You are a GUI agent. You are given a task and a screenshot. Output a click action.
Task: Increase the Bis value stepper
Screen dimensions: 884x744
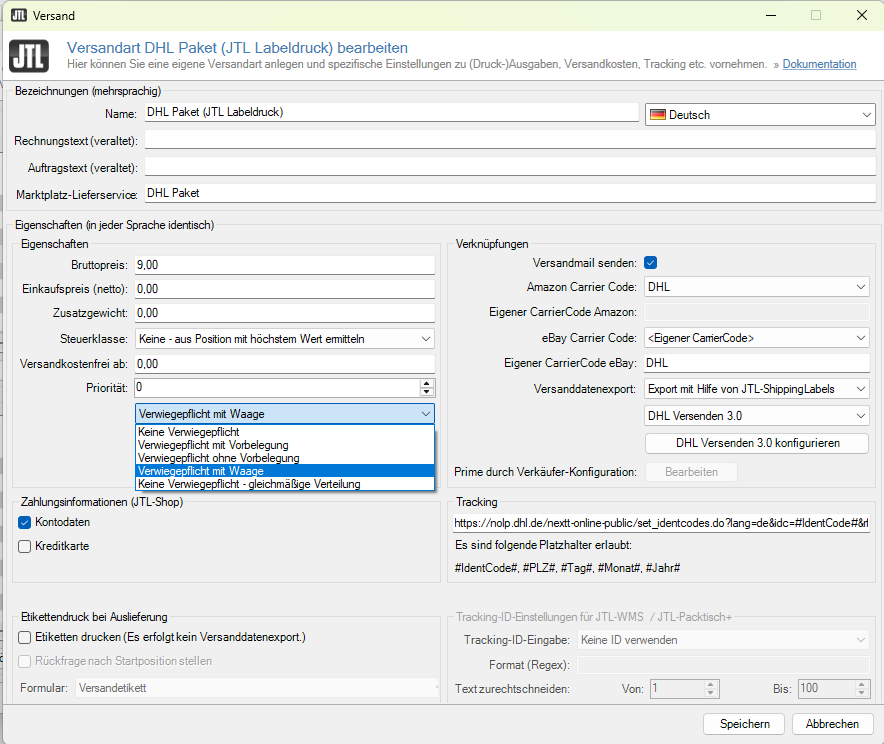pos(861,684)
